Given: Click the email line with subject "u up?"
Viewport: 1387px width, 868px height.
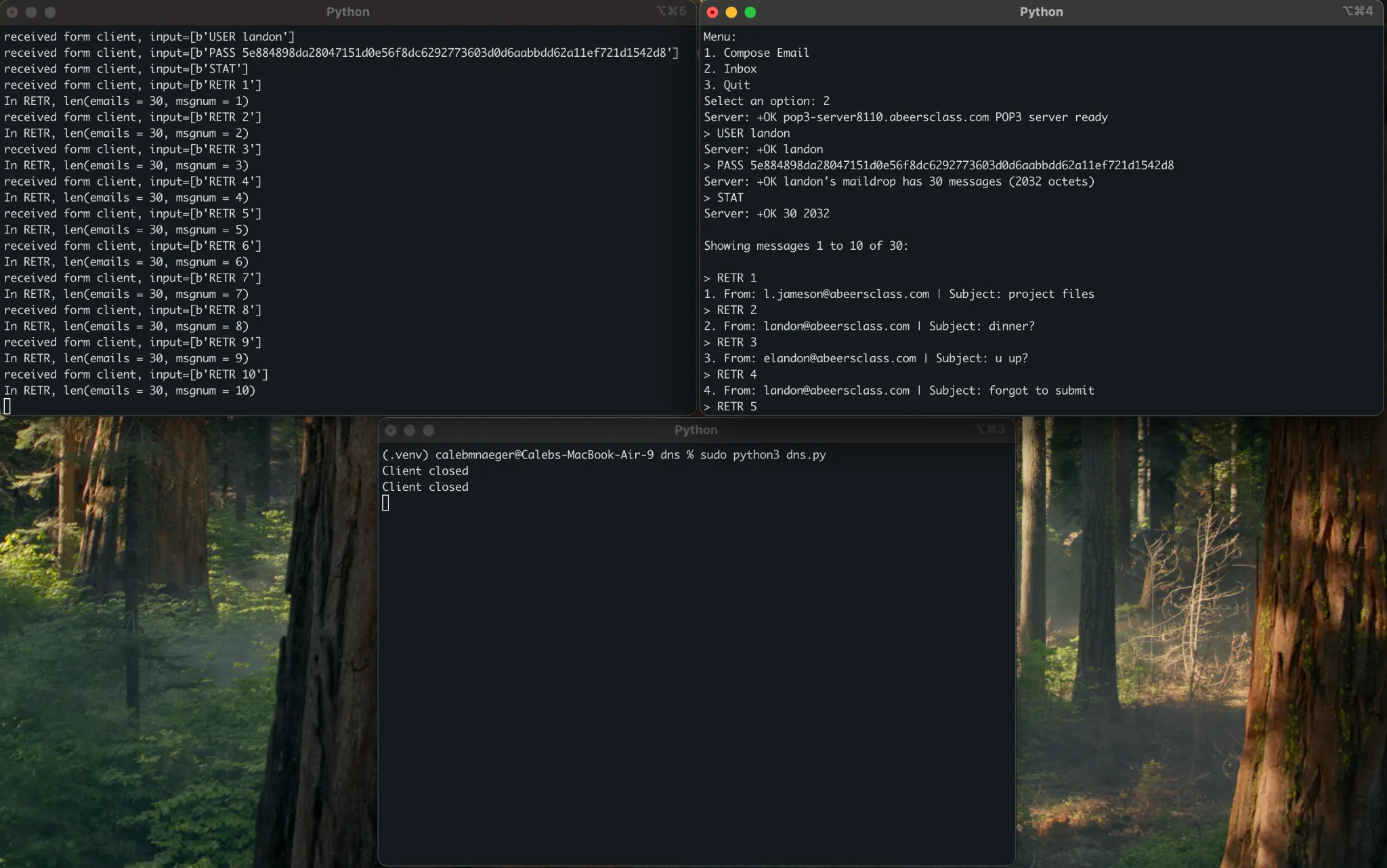Looking at the screenshot, I should tap(866, 358).
